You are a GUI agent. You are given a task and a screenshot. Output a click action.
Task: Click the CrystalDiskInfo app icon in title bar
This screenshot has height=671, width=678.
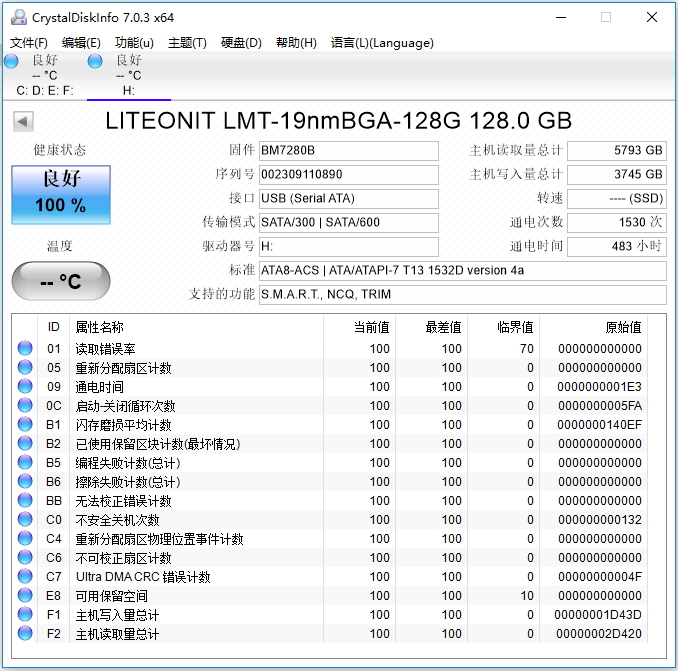tap(19, 17)
